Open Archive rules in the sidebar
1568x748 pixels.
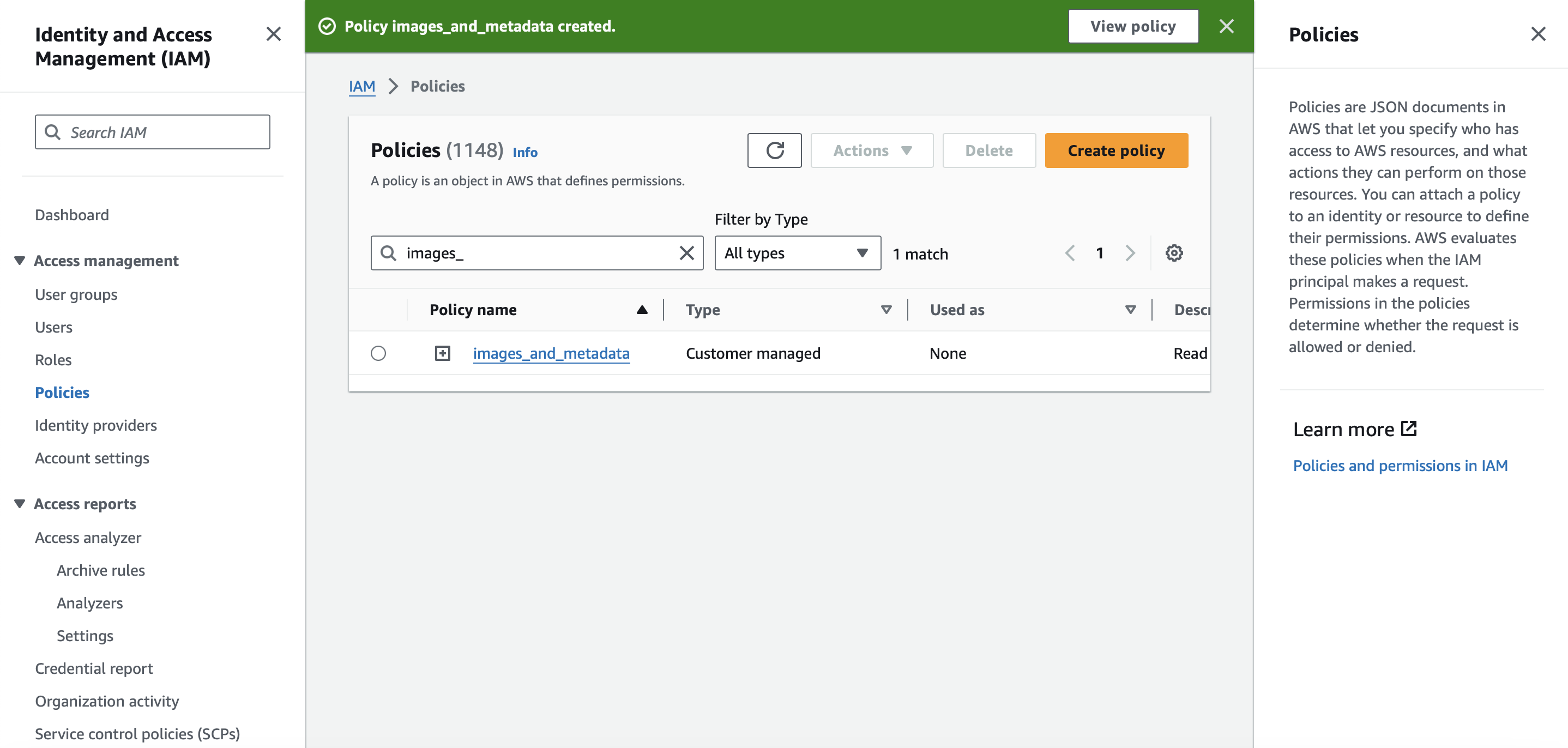pos(100,570)
